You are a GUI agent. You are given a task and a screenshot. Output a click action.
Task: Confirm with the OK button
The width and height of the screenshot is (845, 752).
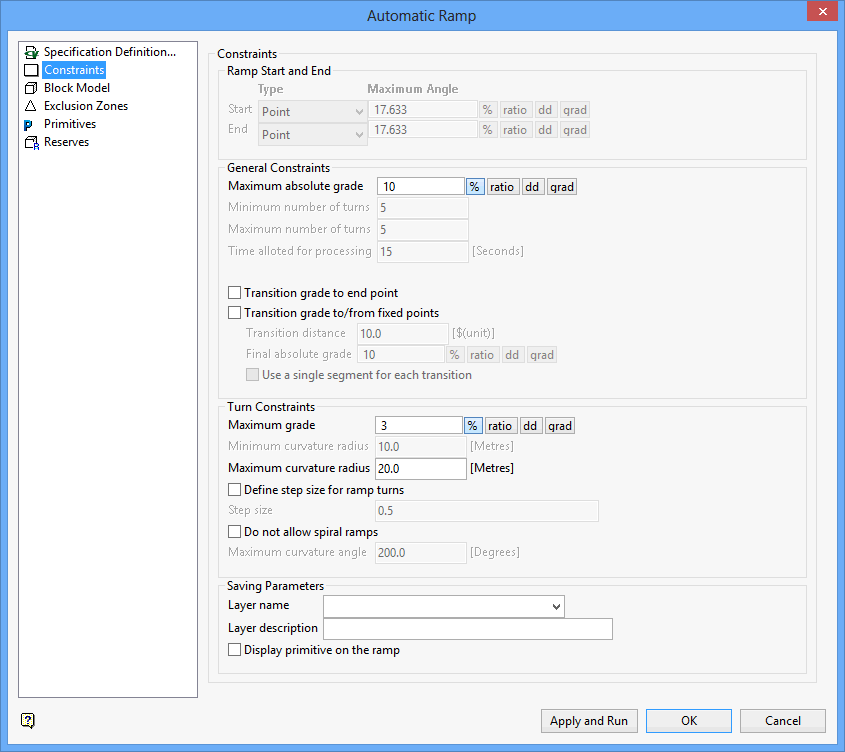click(689, 721)
